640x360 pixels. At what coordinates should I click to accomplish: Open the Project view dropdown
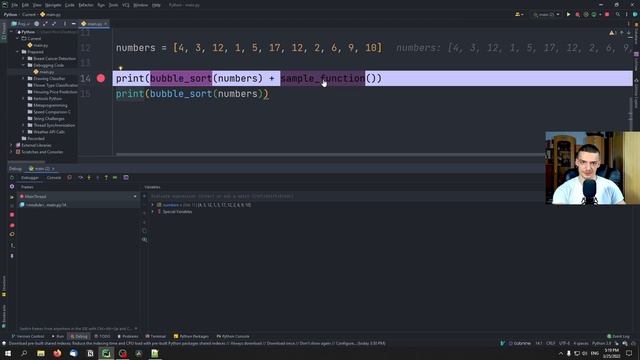(20, 24)
